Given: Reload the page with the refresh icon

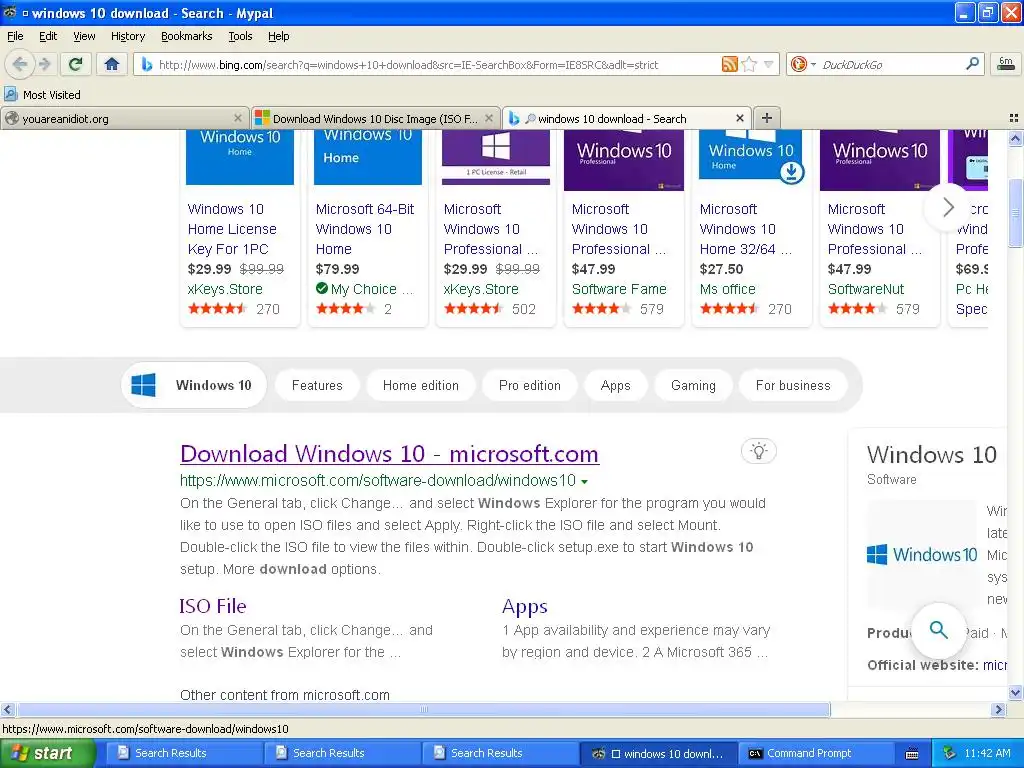Looking at the screenshot, I should pos(76,64).
